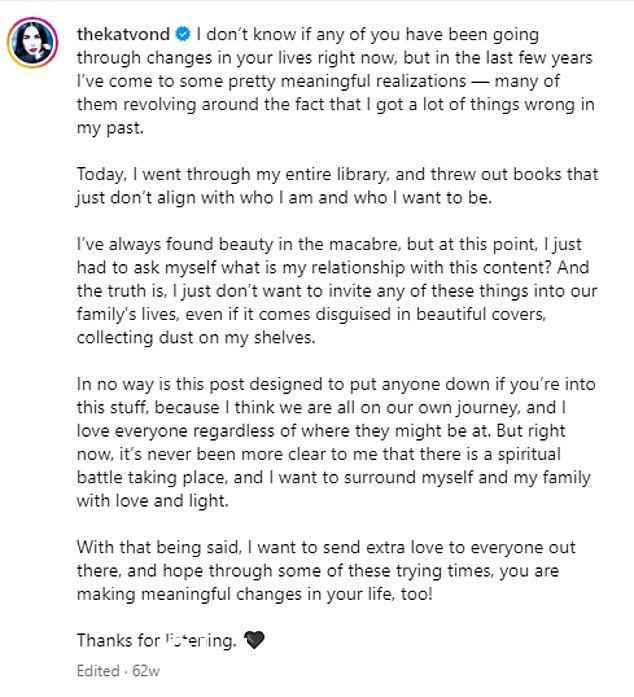The image size is (634, 697).
Task: Click the 'Thanks for' text
Action: pyautogui.click(x=118, y=641)
